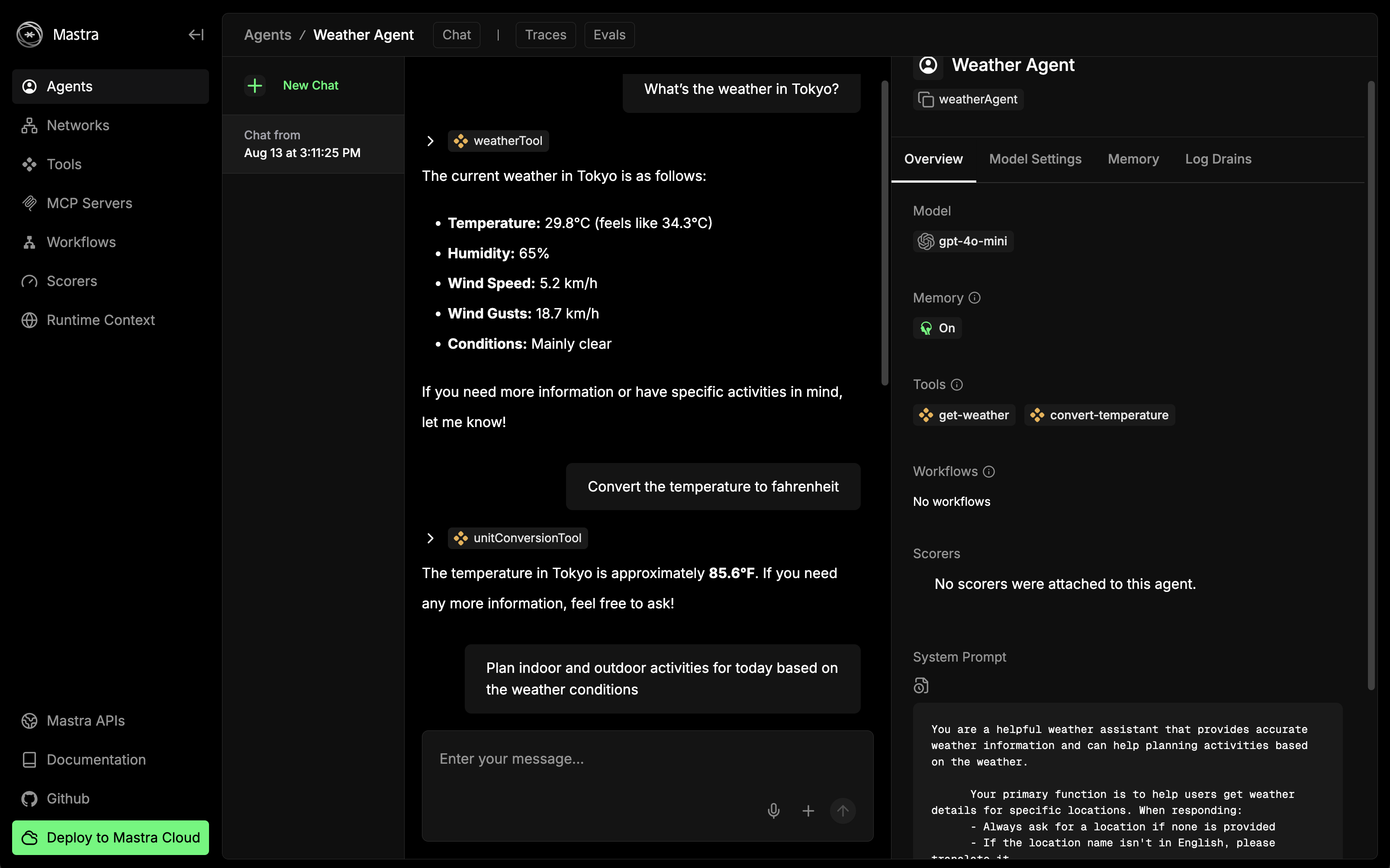Click the 'Convert the temperature to fahrenheit' message
Screen dimensions: 1390x868
coord(713,487)
